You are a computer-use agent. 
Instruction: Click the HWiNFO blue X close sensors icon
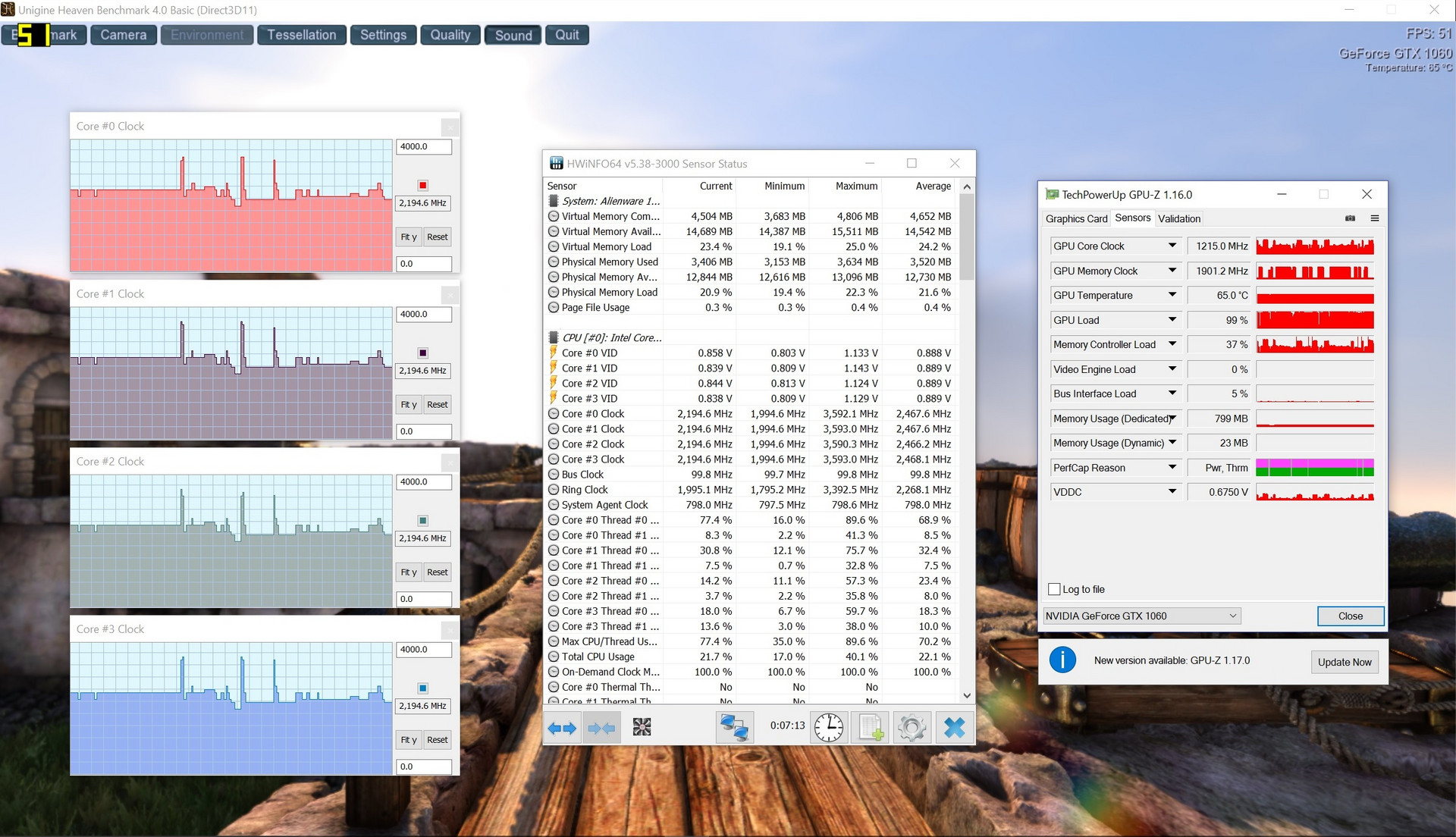point(954,728)
